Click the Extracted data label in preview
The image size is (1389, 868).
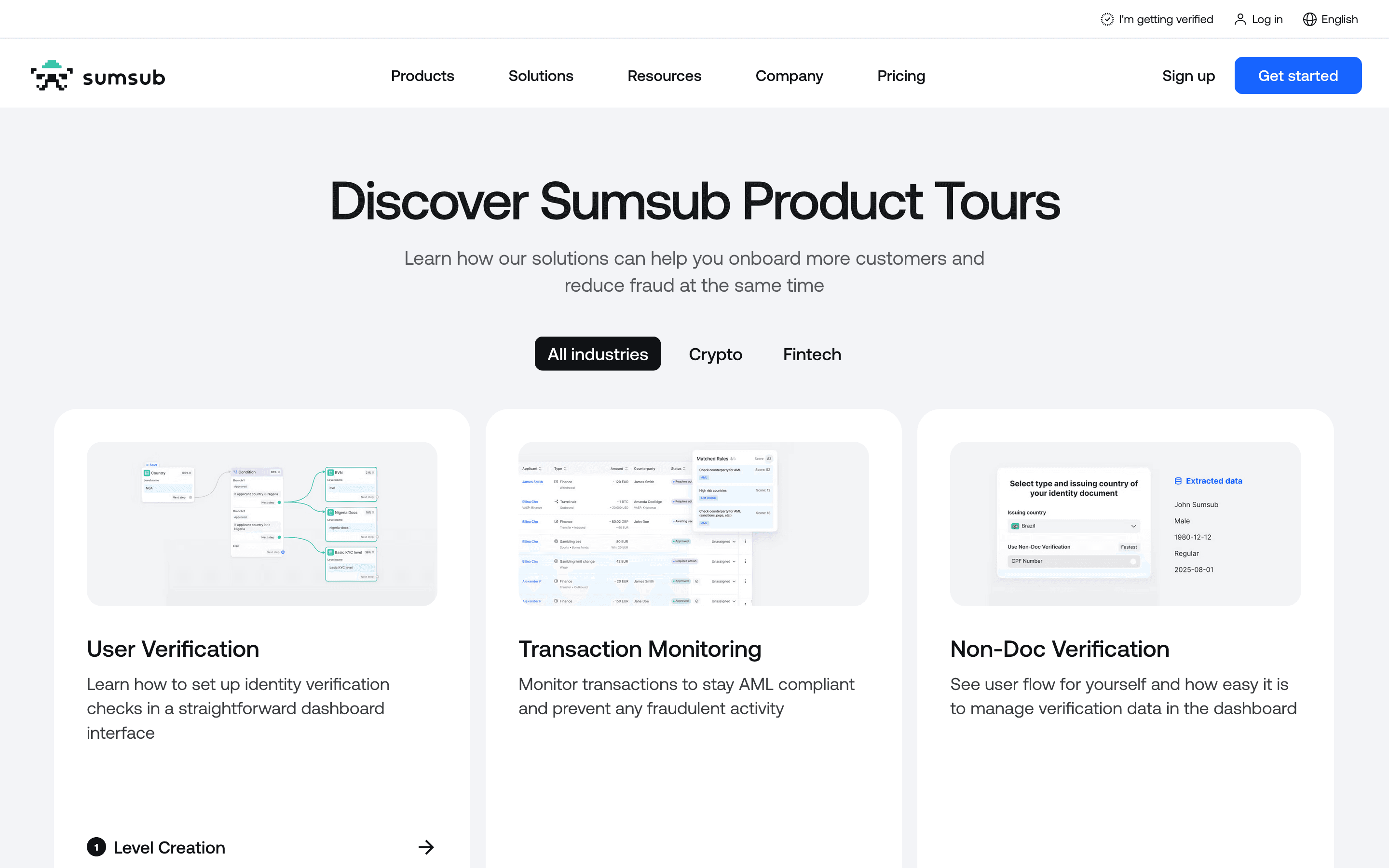[x=1208, y=481]
